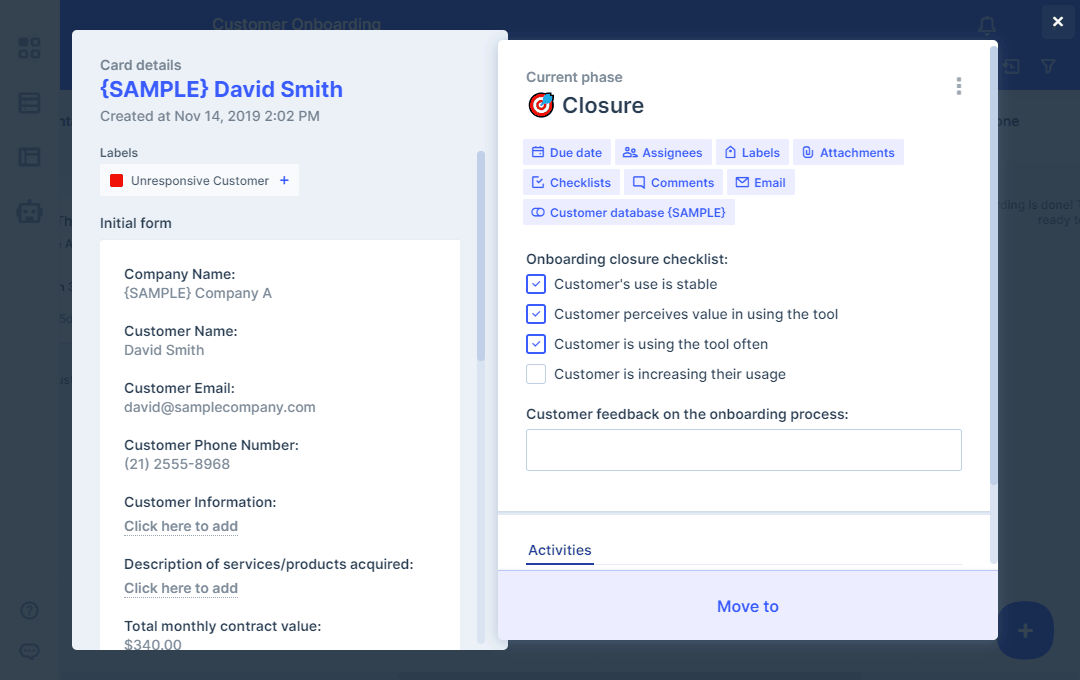Click the Move to button
The width and height of the screenshot is (1080, 680).
click(x=747, y=606)
